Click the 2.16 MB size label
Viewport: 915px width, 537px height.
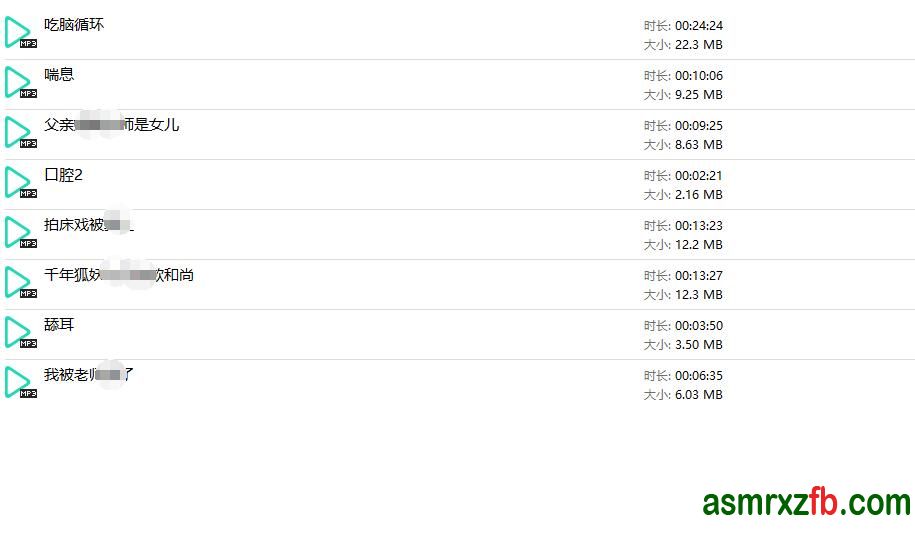[x=698, y=195]
